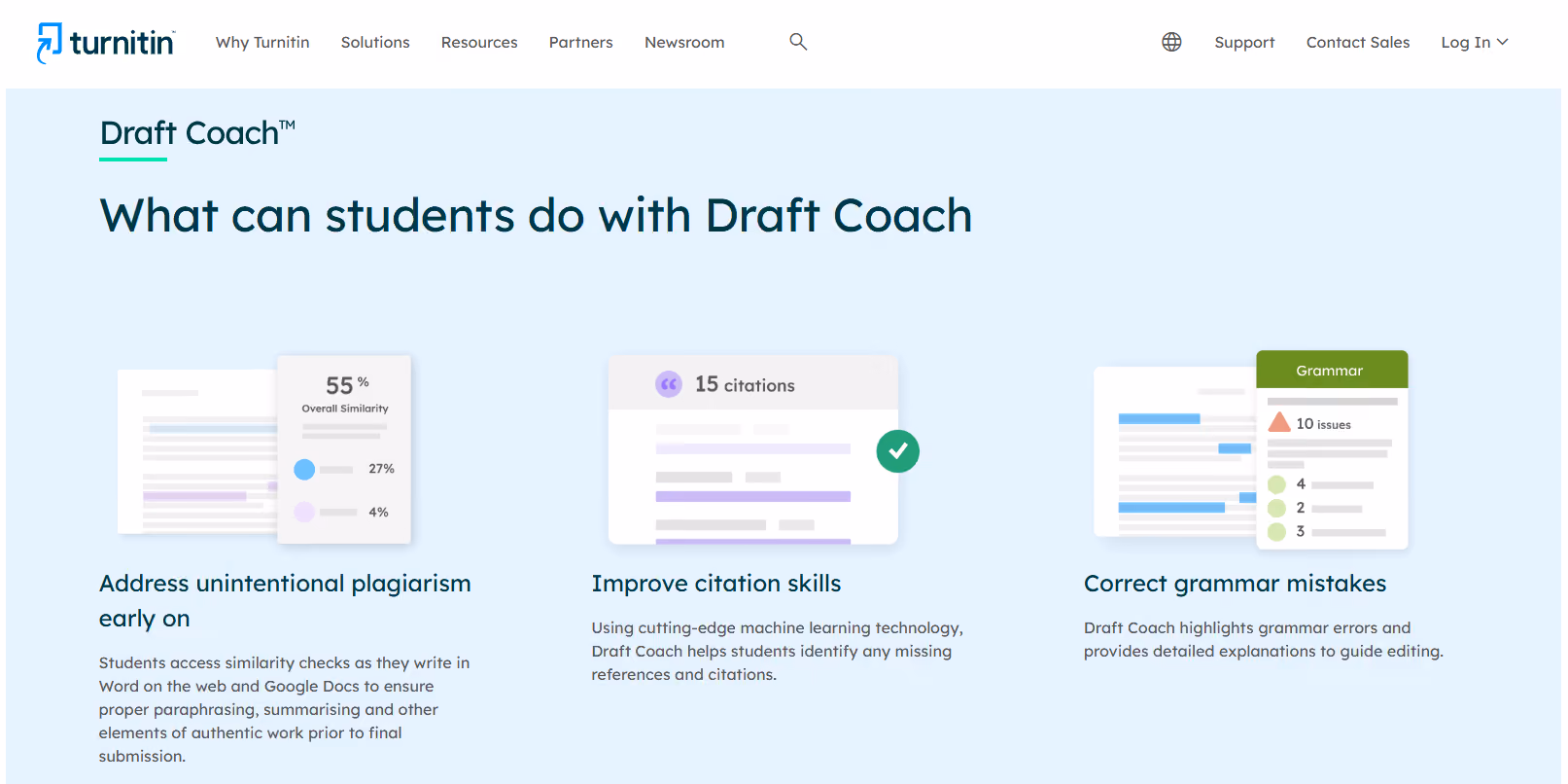1568x784 pixels.
Task: Click the 'Using cutting-edge machine learning' paragraph
Action: [778, 651]
